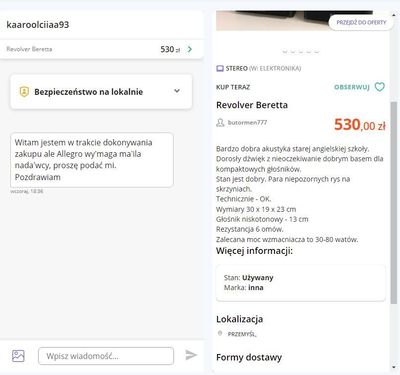400x375 pixels.
Task: Click the image attachment icon
Action: tap(18, 356)
